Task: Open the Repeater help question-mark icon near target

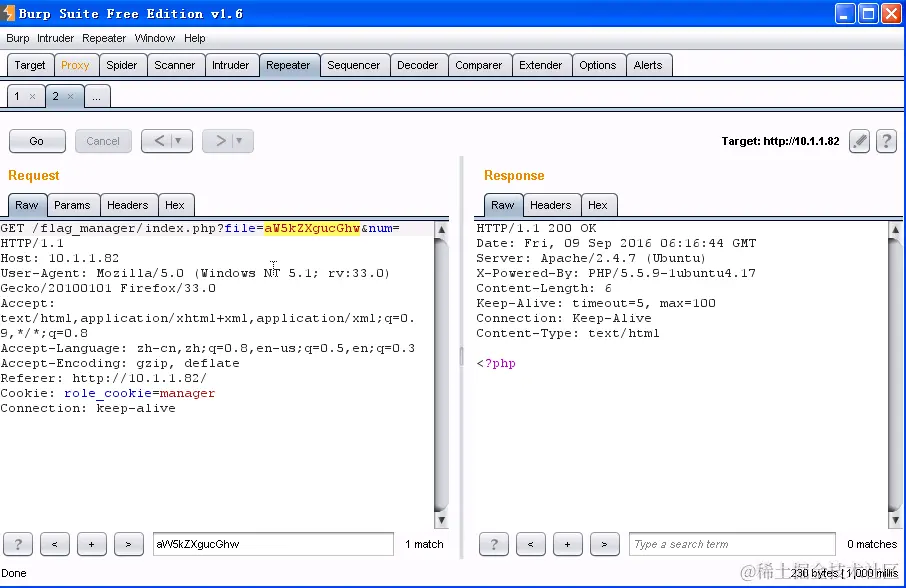Action: coord(886,141)
